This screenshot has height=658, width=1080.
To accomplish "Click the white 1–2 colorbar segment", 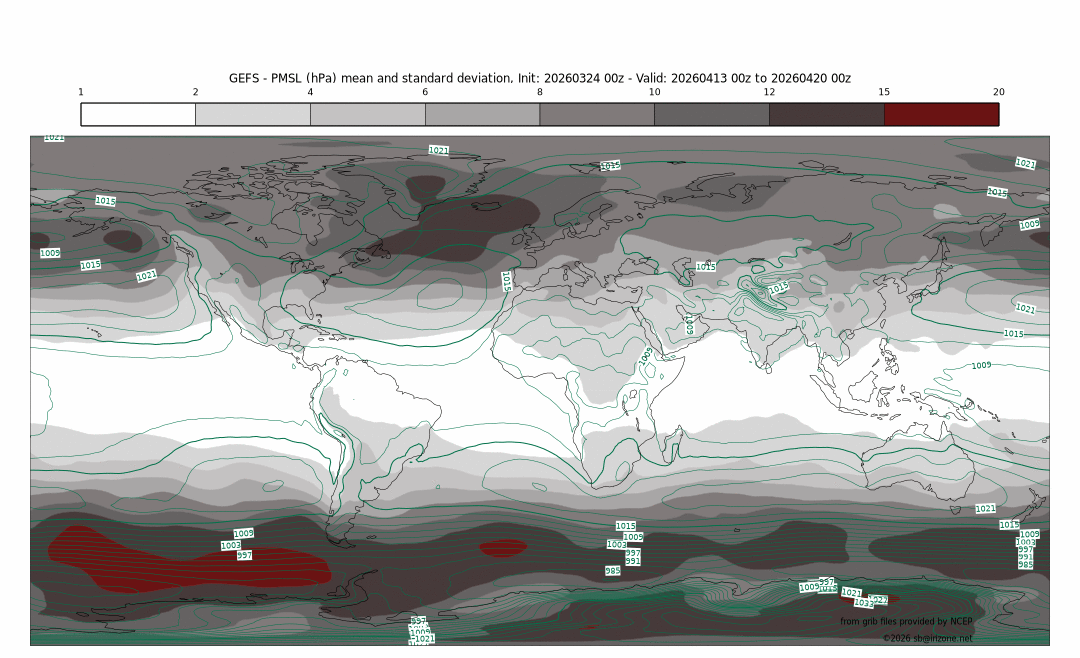I will (138, 114).
